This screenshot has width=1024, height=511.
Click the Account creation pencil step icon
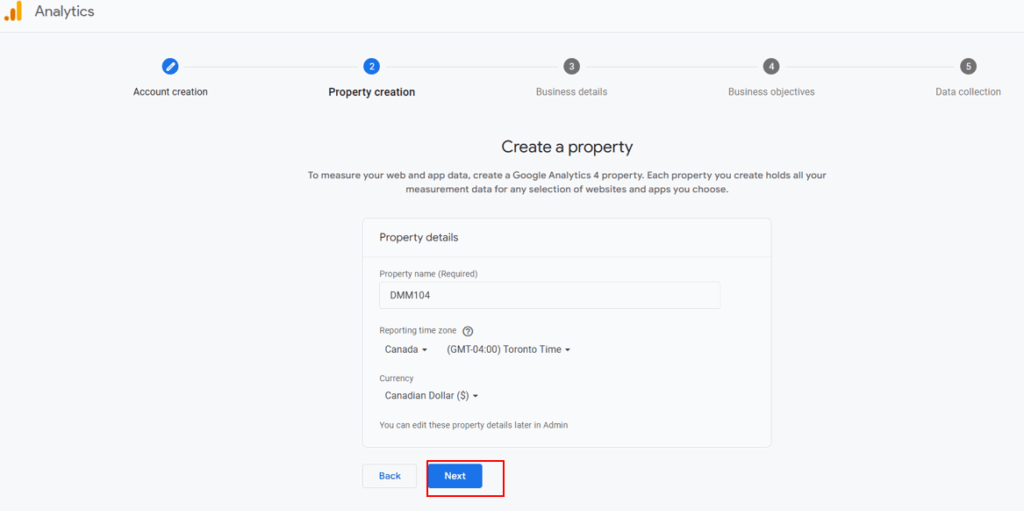[170, 66]
